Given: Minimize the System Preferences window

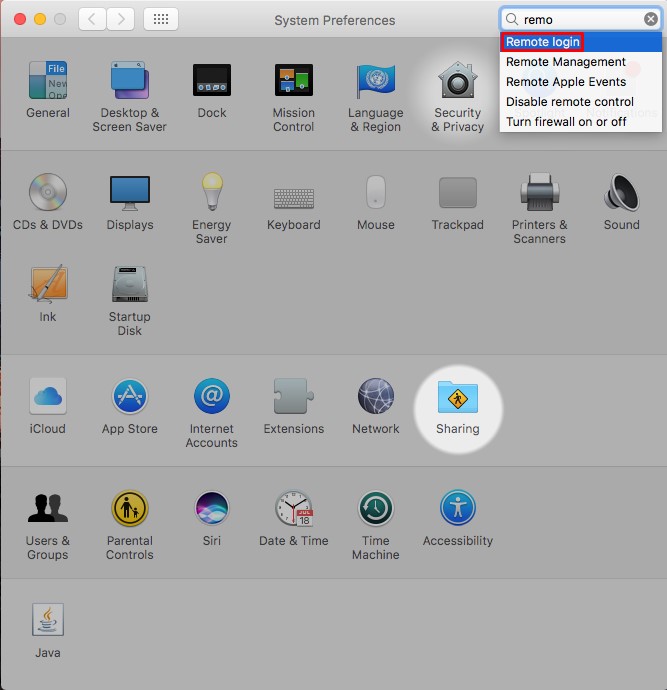Looking at the screenshot, I should [x=40, y=19].
